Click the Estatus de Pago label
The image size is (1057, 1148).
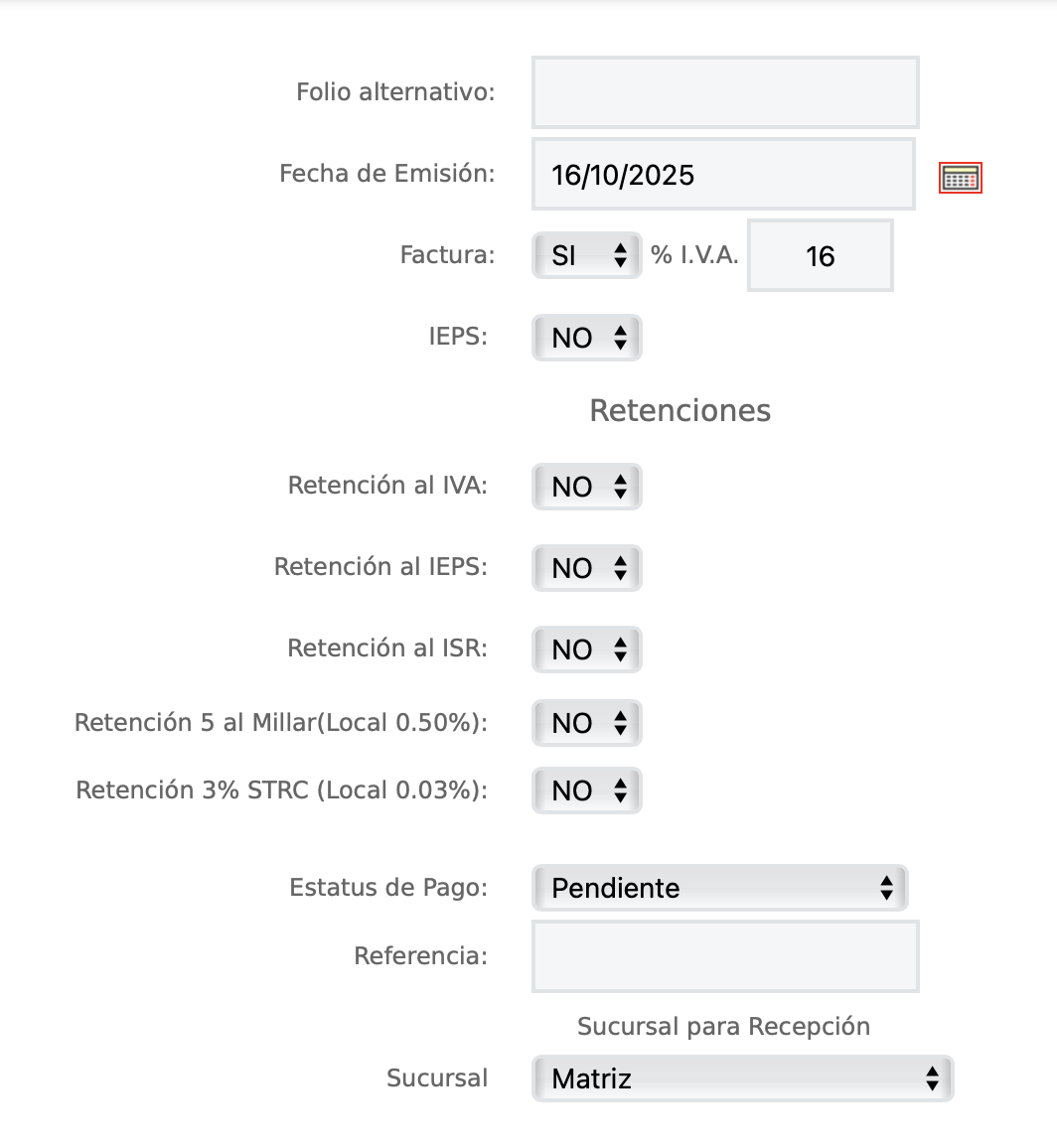point(388,888)
